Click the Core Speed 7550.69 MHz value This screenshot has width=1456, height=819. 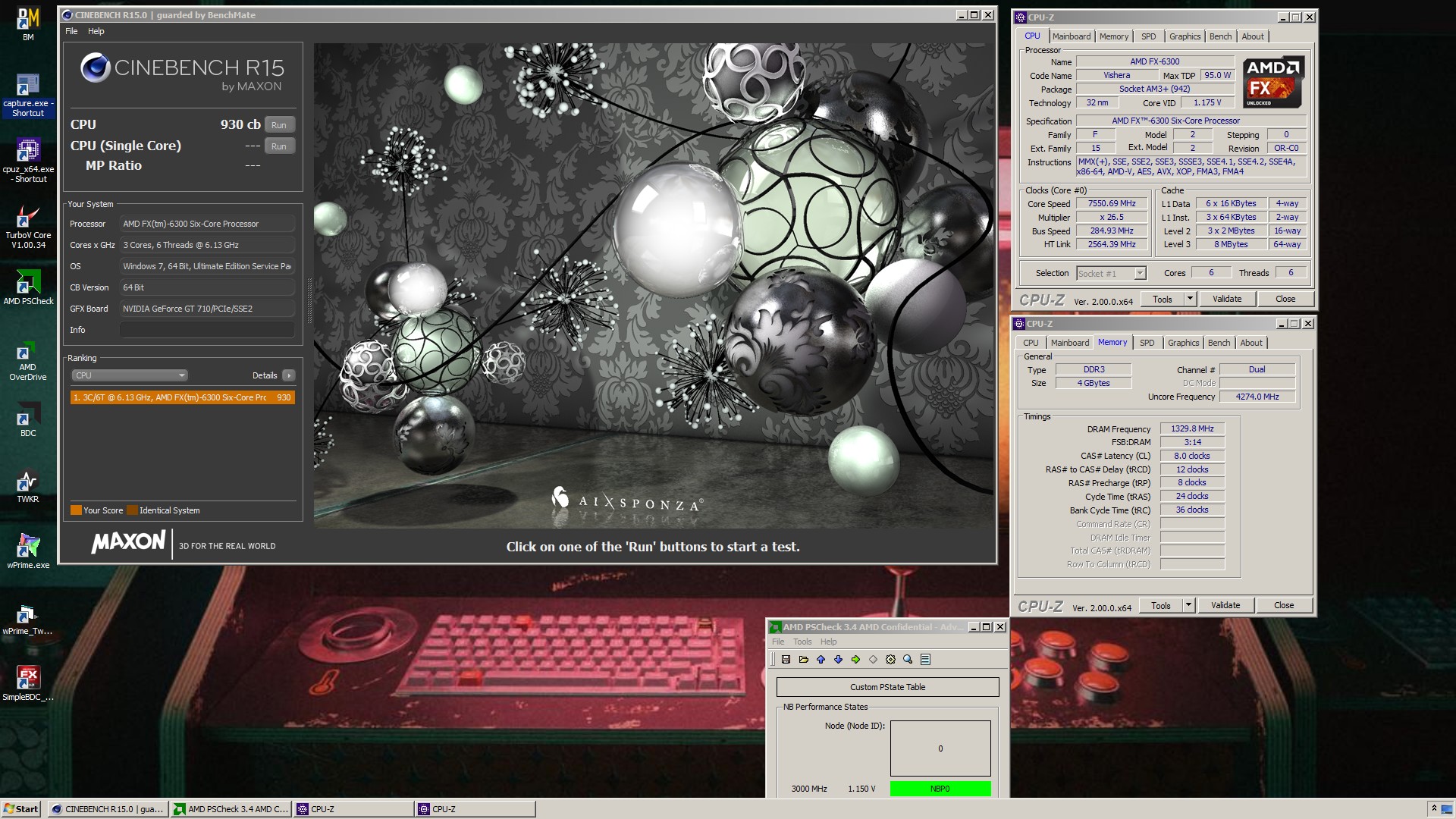coord(1112,204)
